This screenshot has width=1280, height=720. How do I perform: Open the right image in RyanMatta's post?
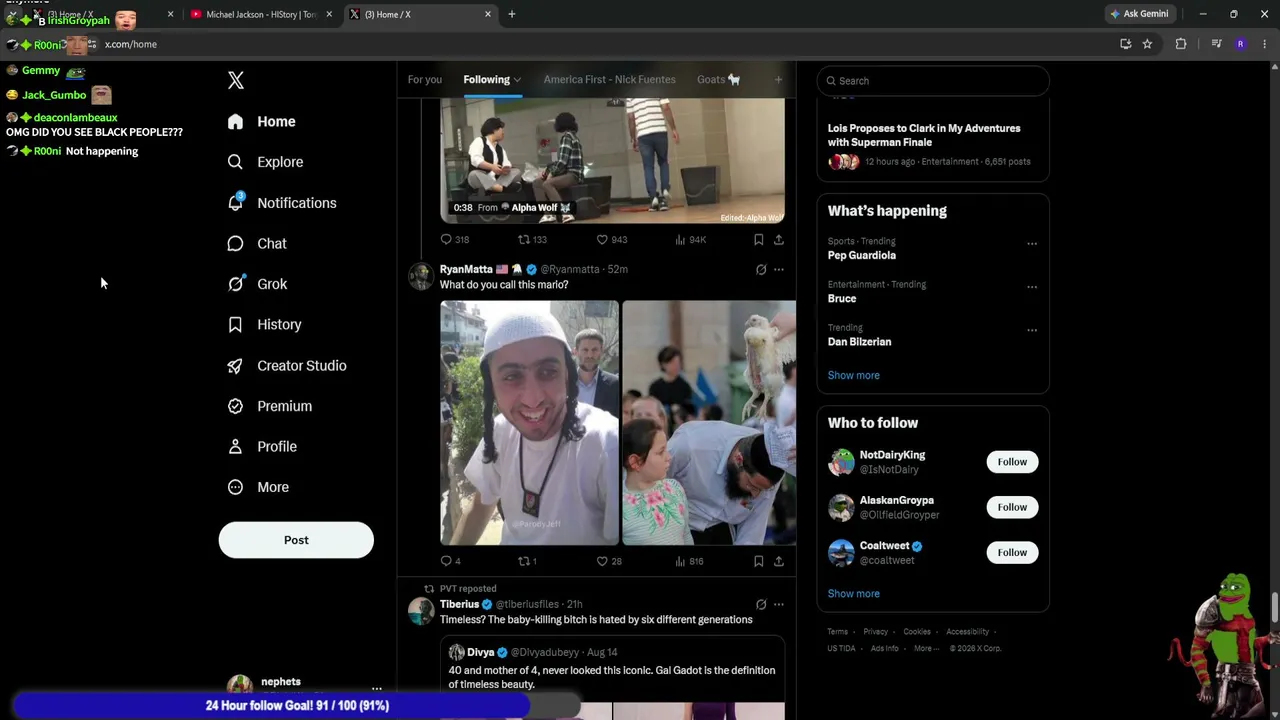pos(709,423)
